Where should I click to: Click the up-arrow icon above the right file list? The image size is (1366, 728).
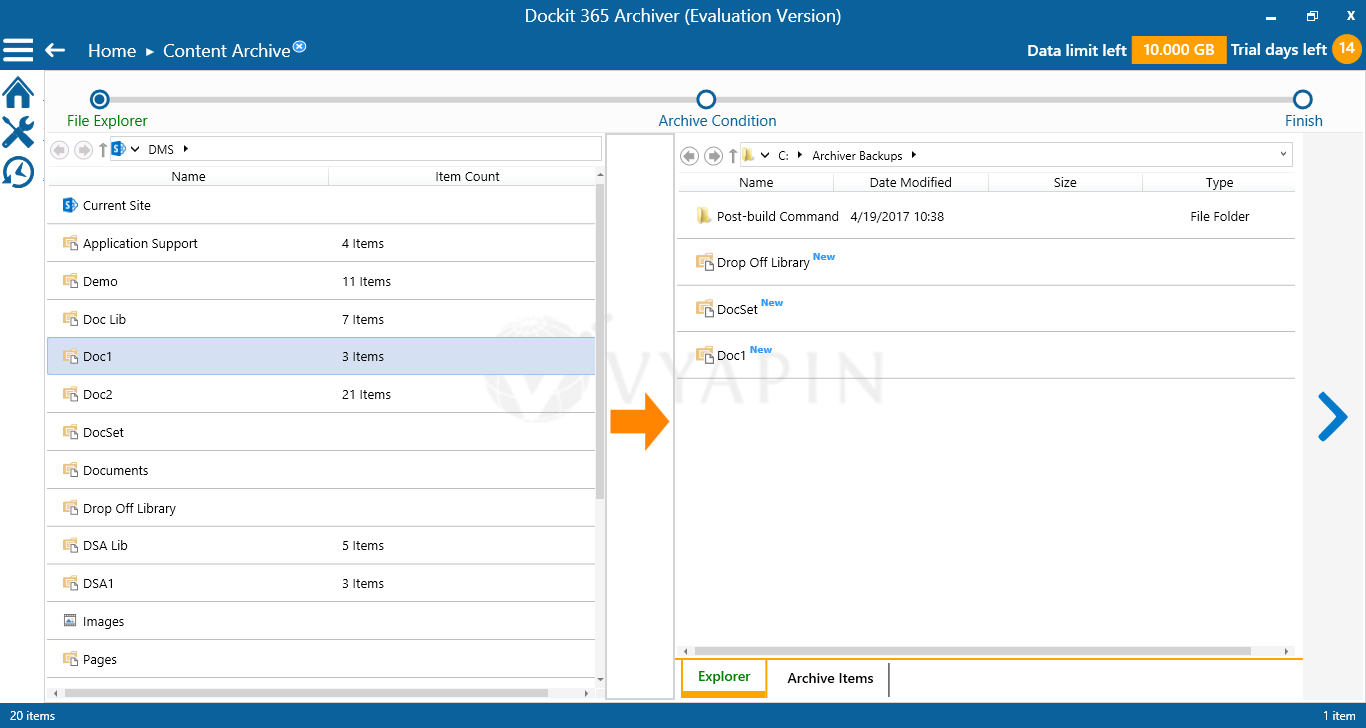(733, 155)
